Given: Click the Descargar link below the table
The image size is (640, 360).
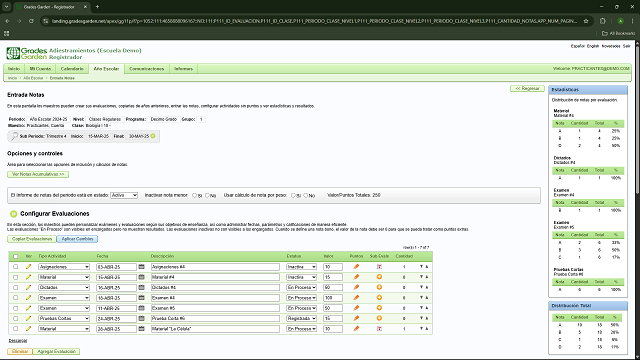Looking at the screenshot, I should (18, 340).
